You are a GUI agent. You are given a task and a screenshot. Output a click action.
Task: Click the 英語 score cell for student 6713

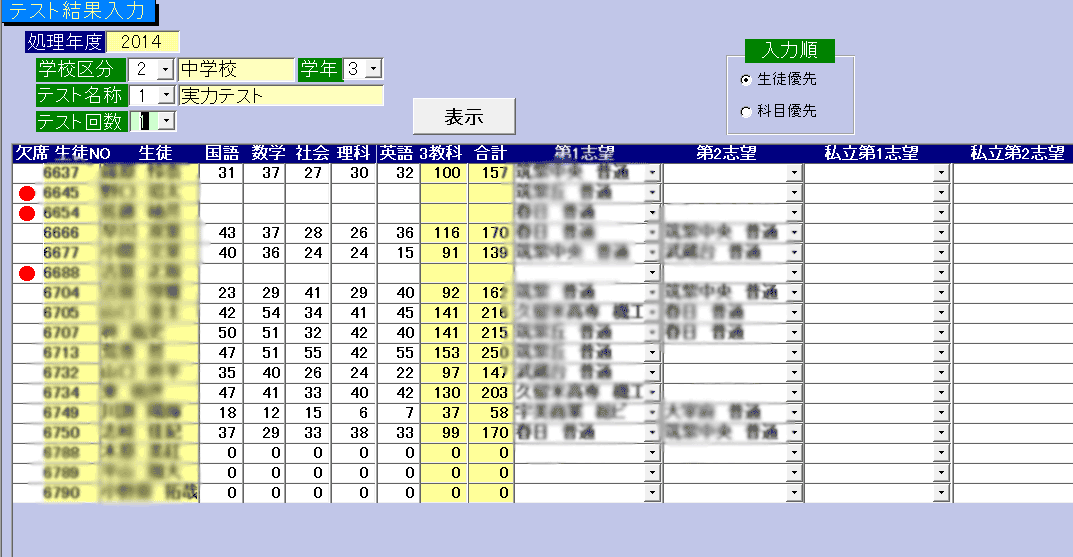coord(397,353)
